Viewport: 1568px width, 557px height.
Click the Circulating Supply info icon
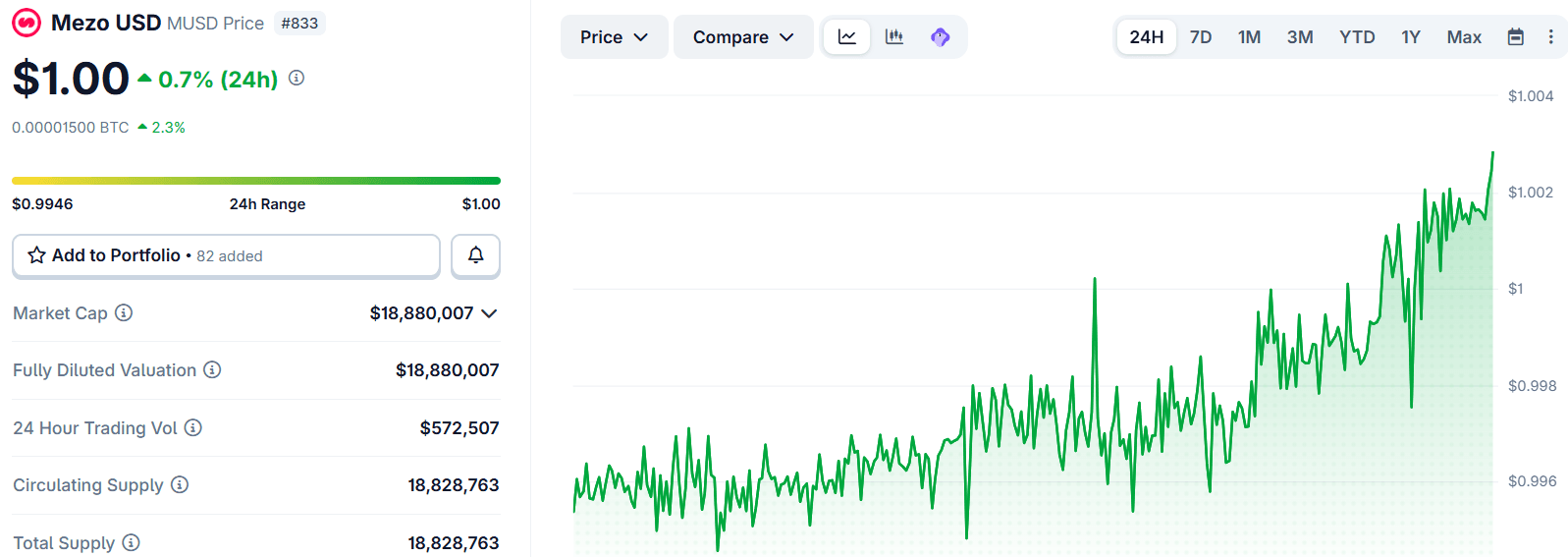180,484
